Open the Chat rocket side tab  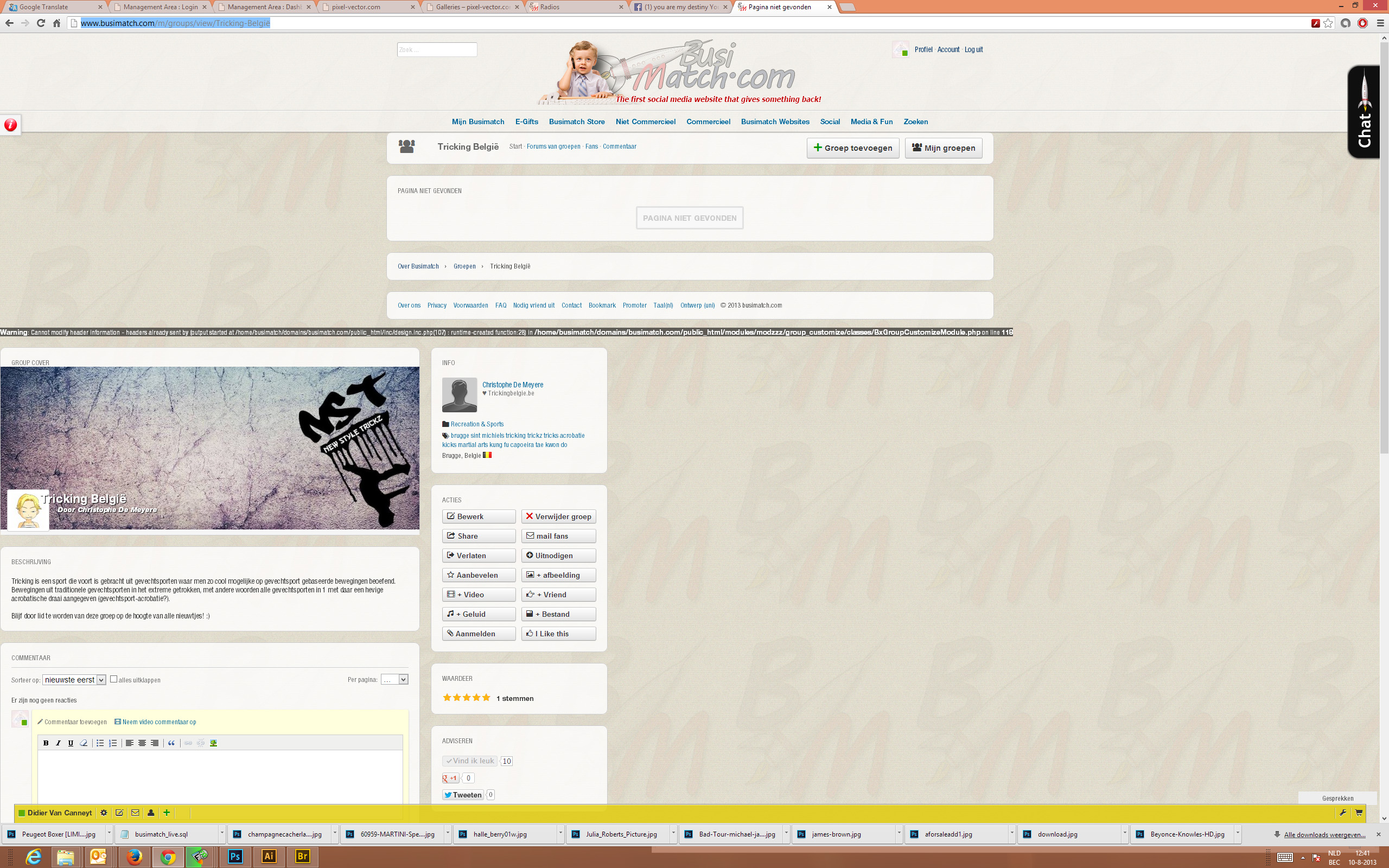tap(1365, 112)
